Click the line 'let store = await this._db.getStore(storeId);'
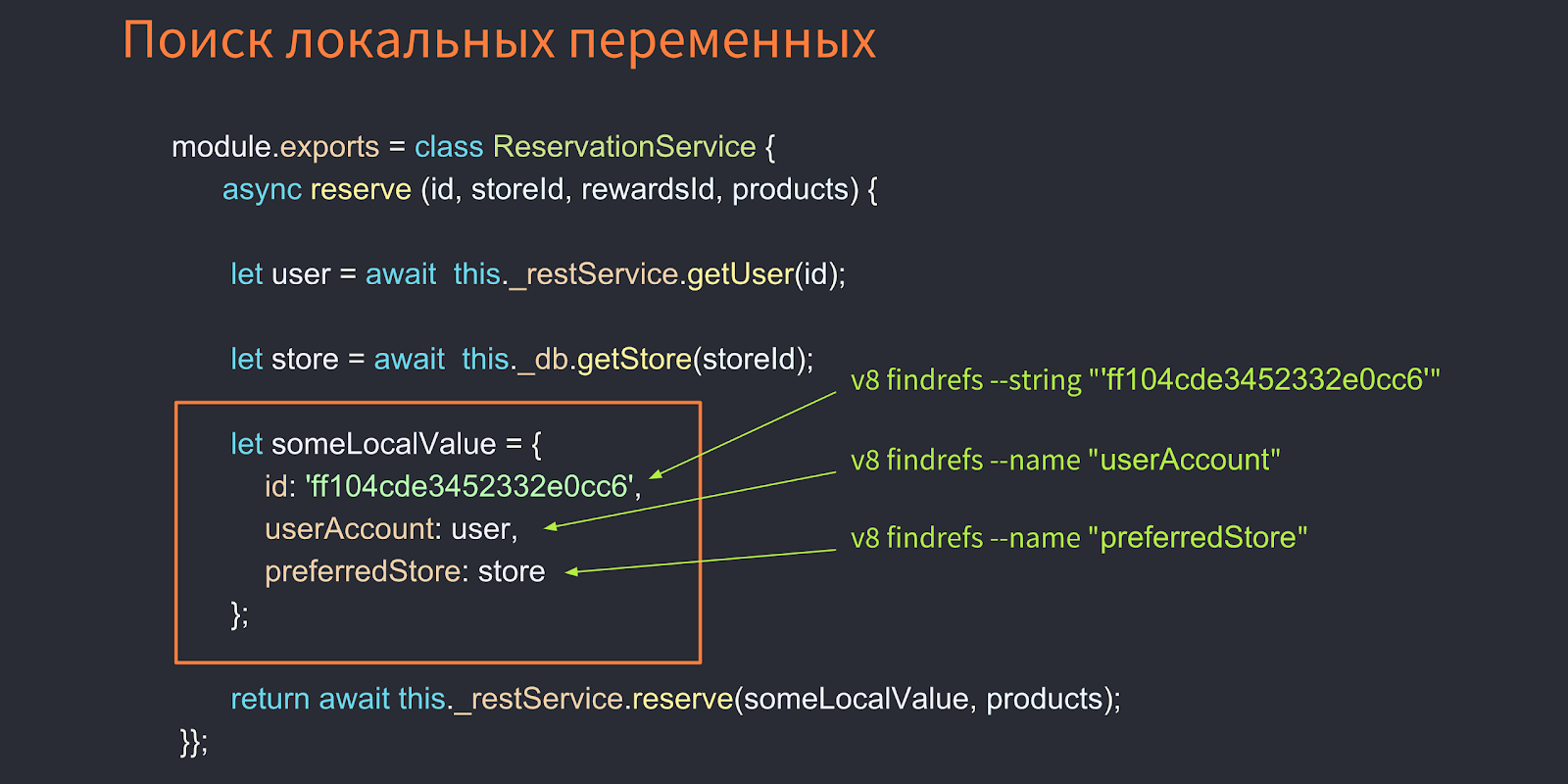The height and width of the screenshot is (784, 1568). [x=522, y=360]
